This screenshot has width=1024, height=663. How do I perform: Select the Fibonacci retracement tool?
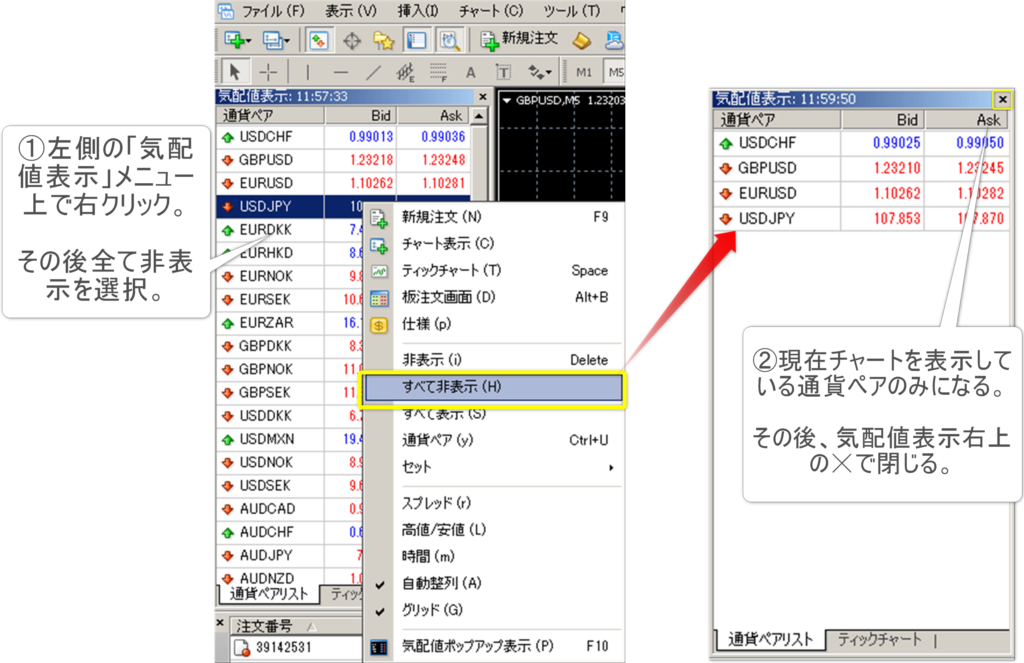(x=403, y=72)
